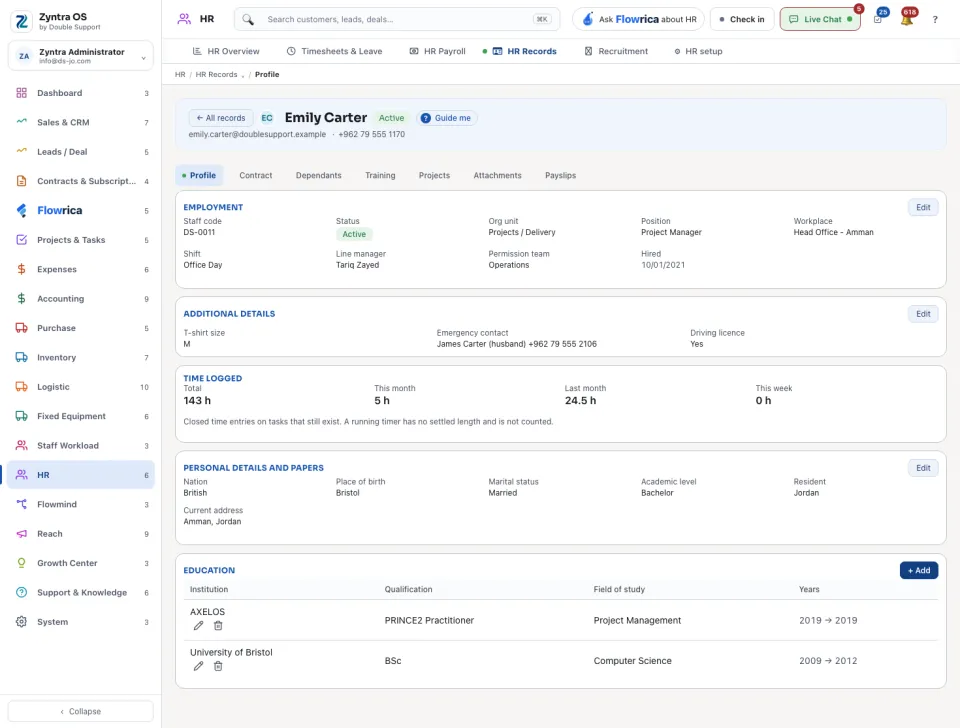Click the Flowmind branch icon

pos(21,504)
